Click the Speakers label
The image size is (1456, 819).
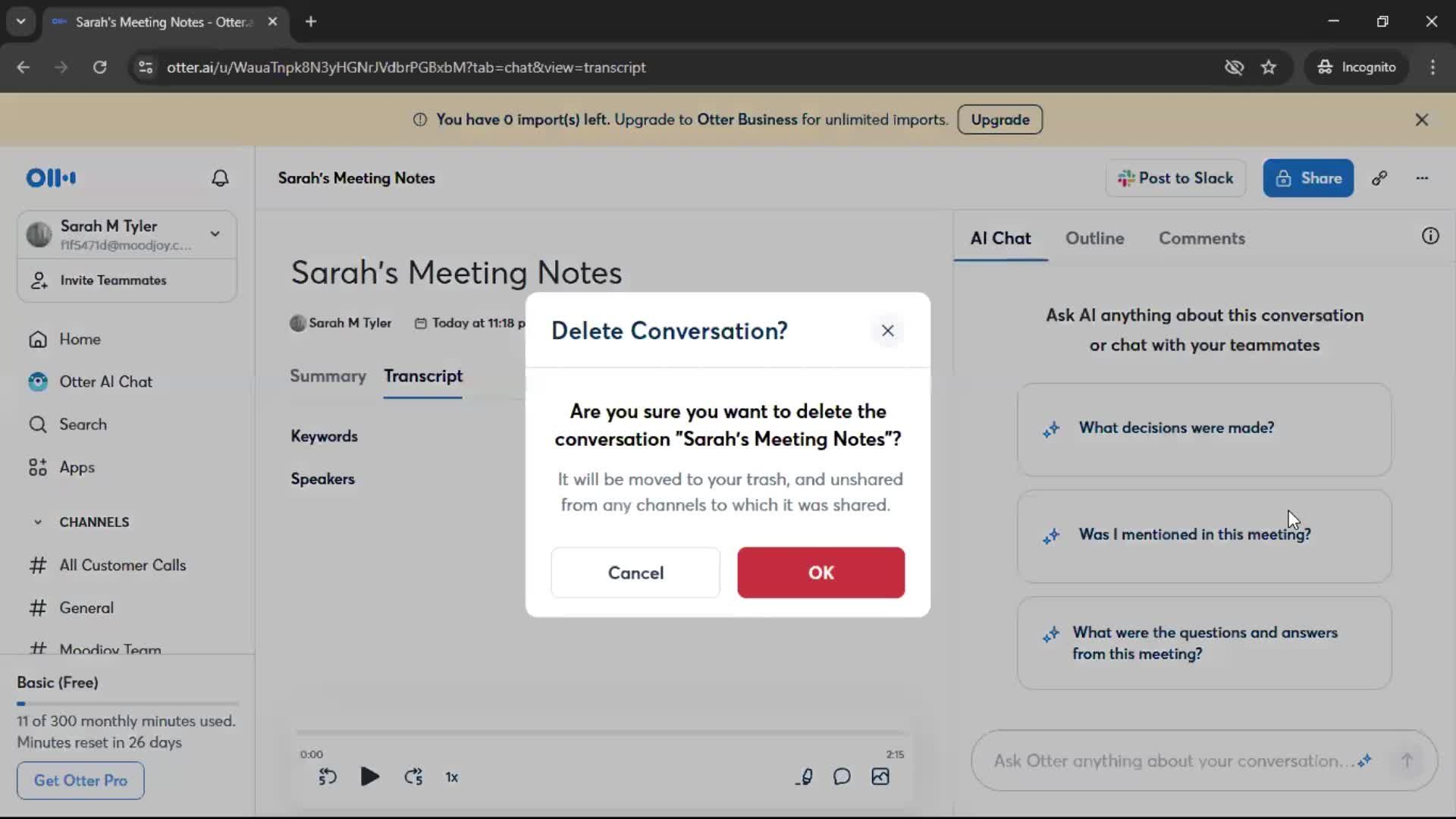(322, 479)
